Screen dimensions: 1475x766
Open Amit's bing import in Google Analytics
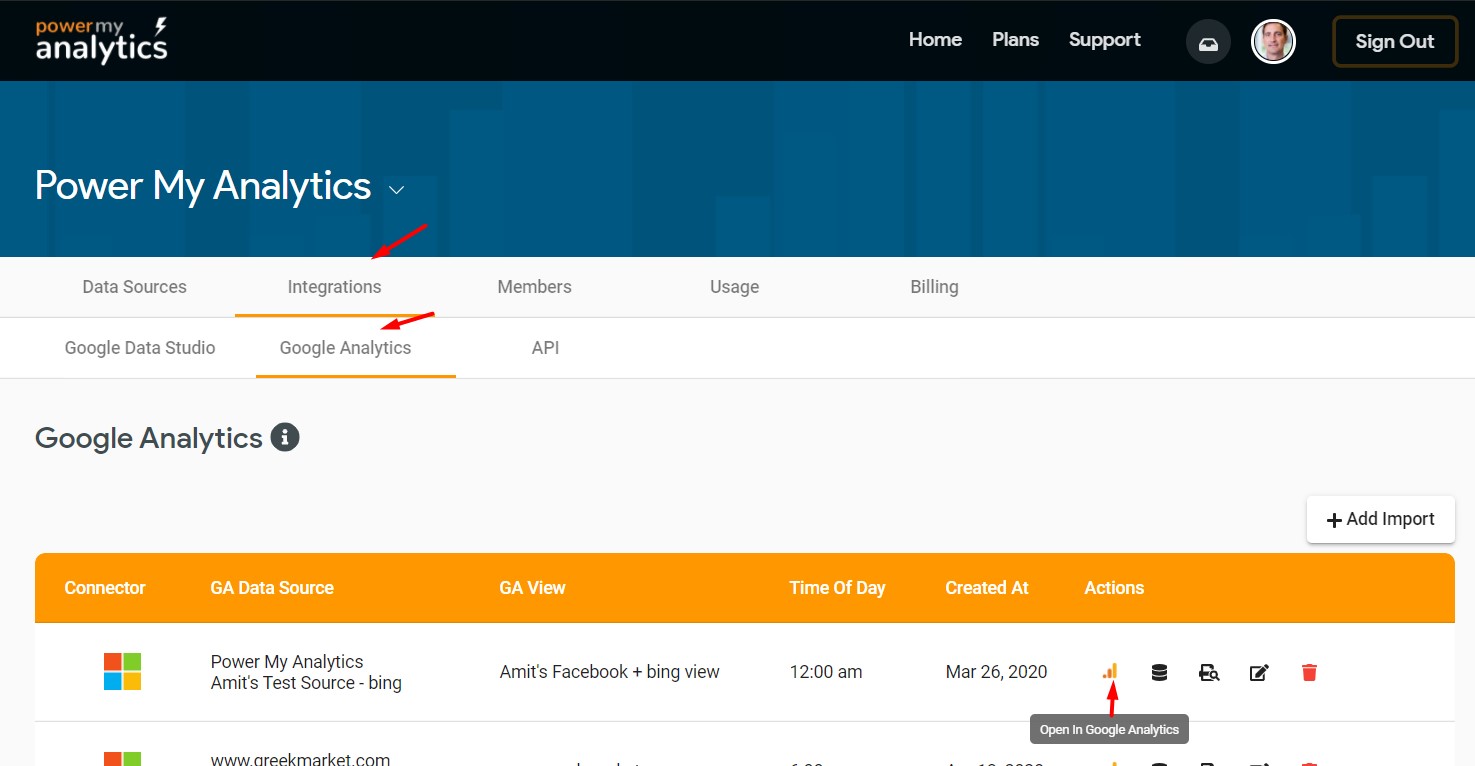(1110, 671)
